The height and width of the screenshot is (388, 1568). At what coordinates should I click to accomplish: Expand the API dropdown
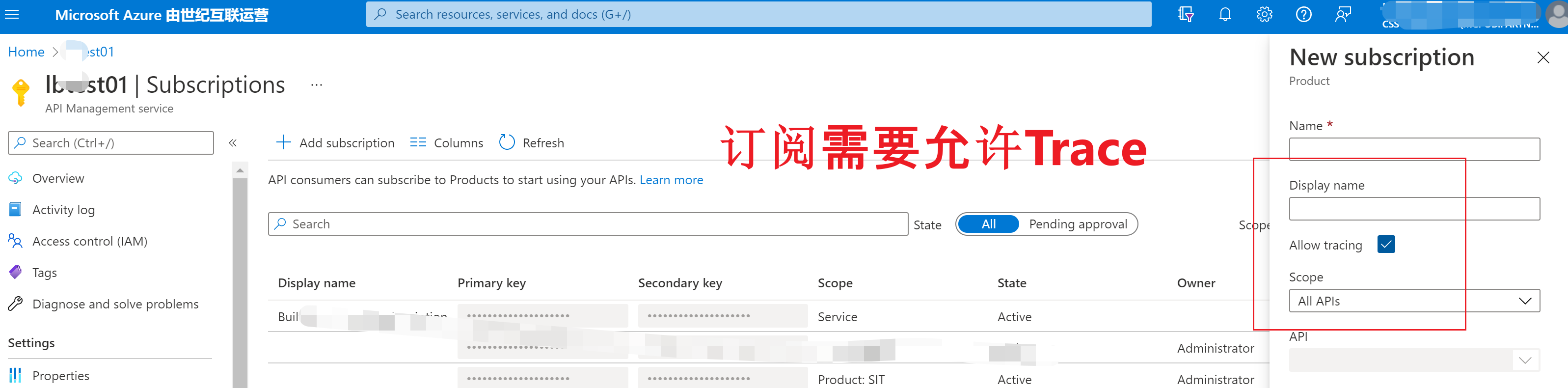tap(1414, 360)
